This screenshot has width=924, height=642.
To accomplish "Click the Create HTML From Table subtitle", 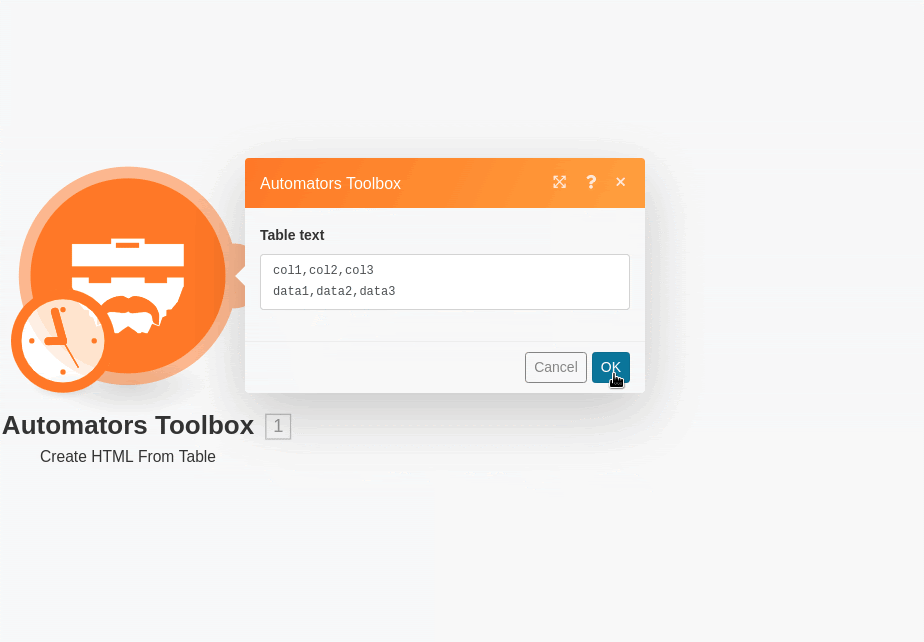I will click(128, 457).
